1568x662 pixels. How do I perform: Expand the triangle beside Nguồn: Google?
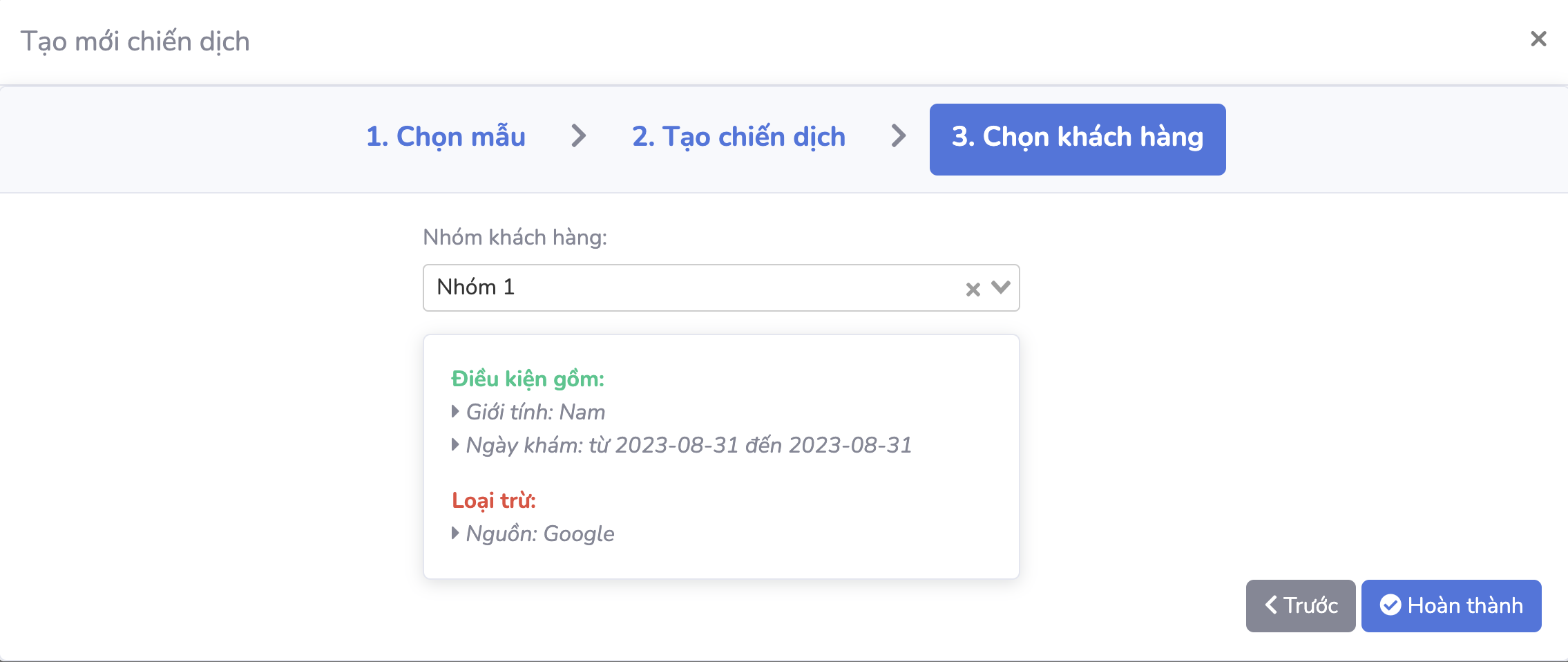[455, 533]
